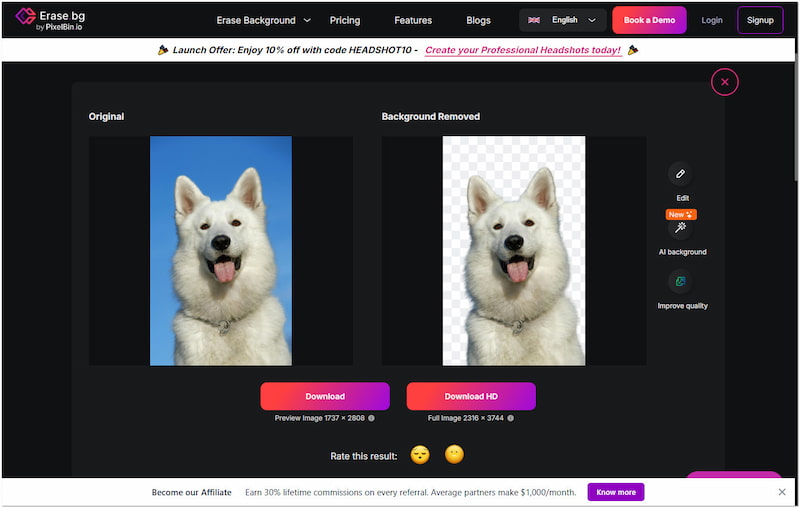Click info icon beside Preview Image size
The image size is (800, 508).
click(x=371, y=418)
